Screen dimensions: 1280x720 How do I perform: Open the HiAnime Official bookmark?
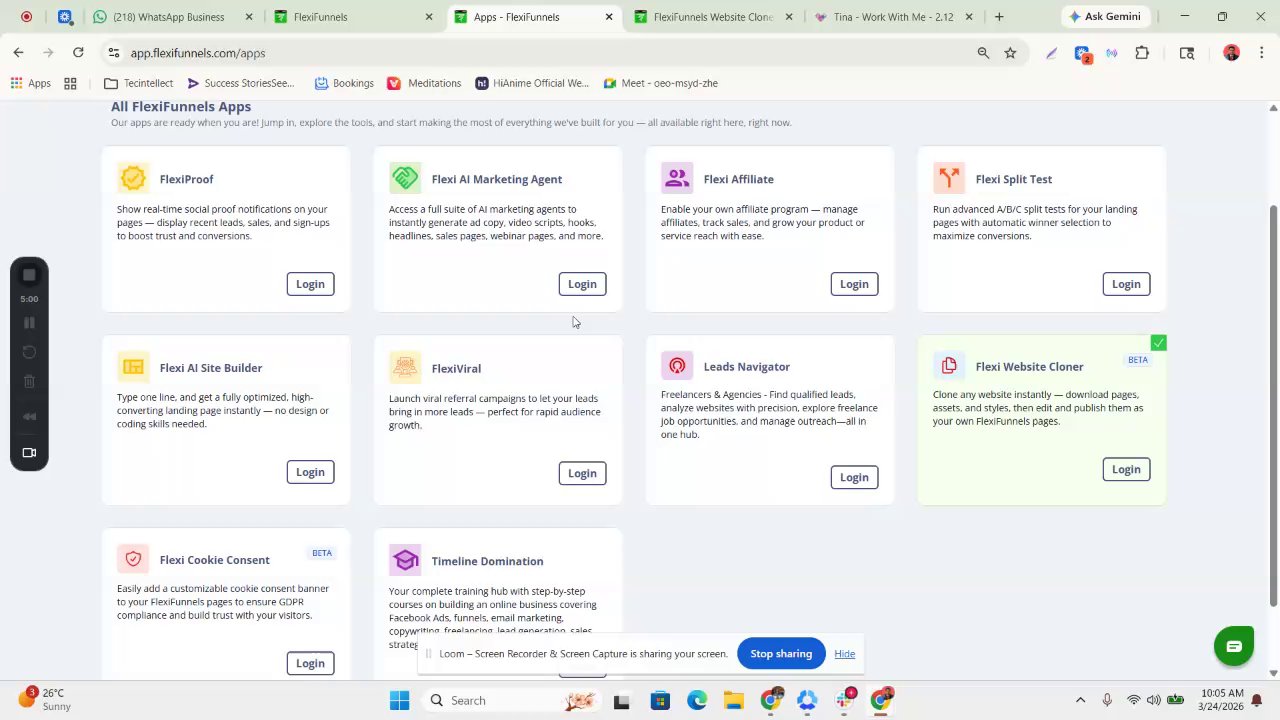[532, 83]
